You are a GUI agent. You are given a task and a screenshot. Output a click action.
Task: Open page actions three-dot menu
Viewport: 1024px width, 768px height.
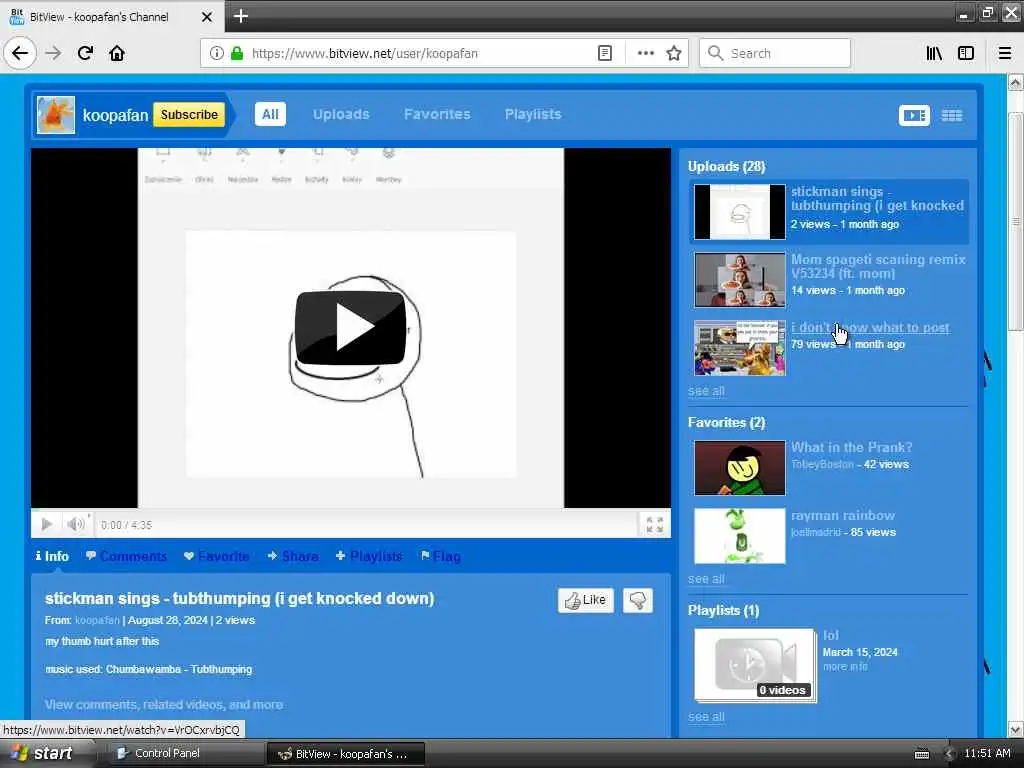[x=645, y=53]
